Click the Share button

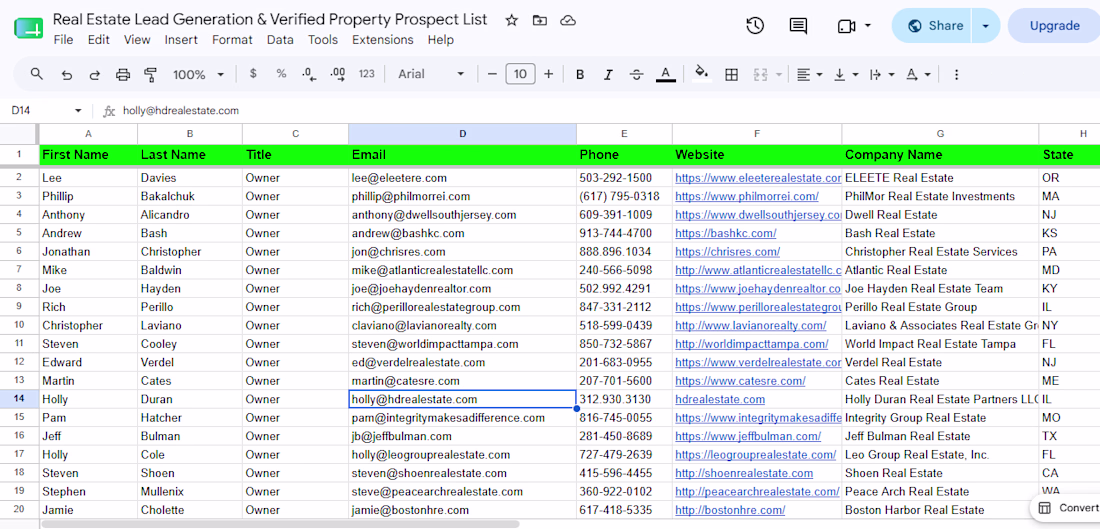pyautogui.click(x=935, y=26)
